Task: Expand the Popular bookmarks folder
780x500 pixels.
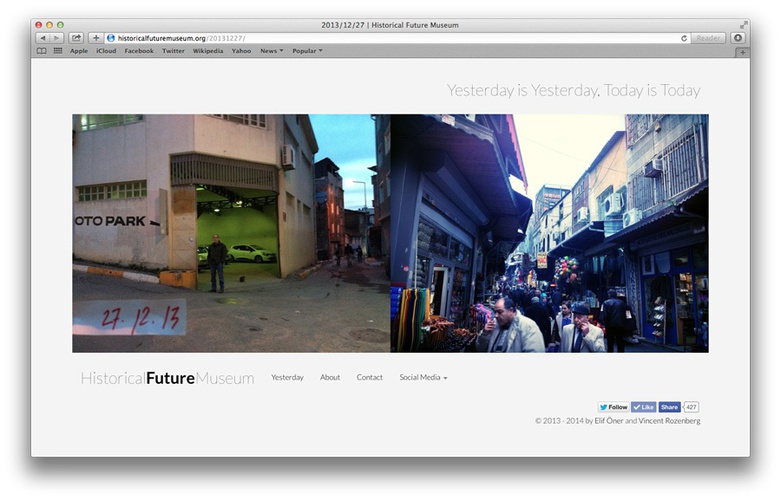Action: click(x=307, y=51)
